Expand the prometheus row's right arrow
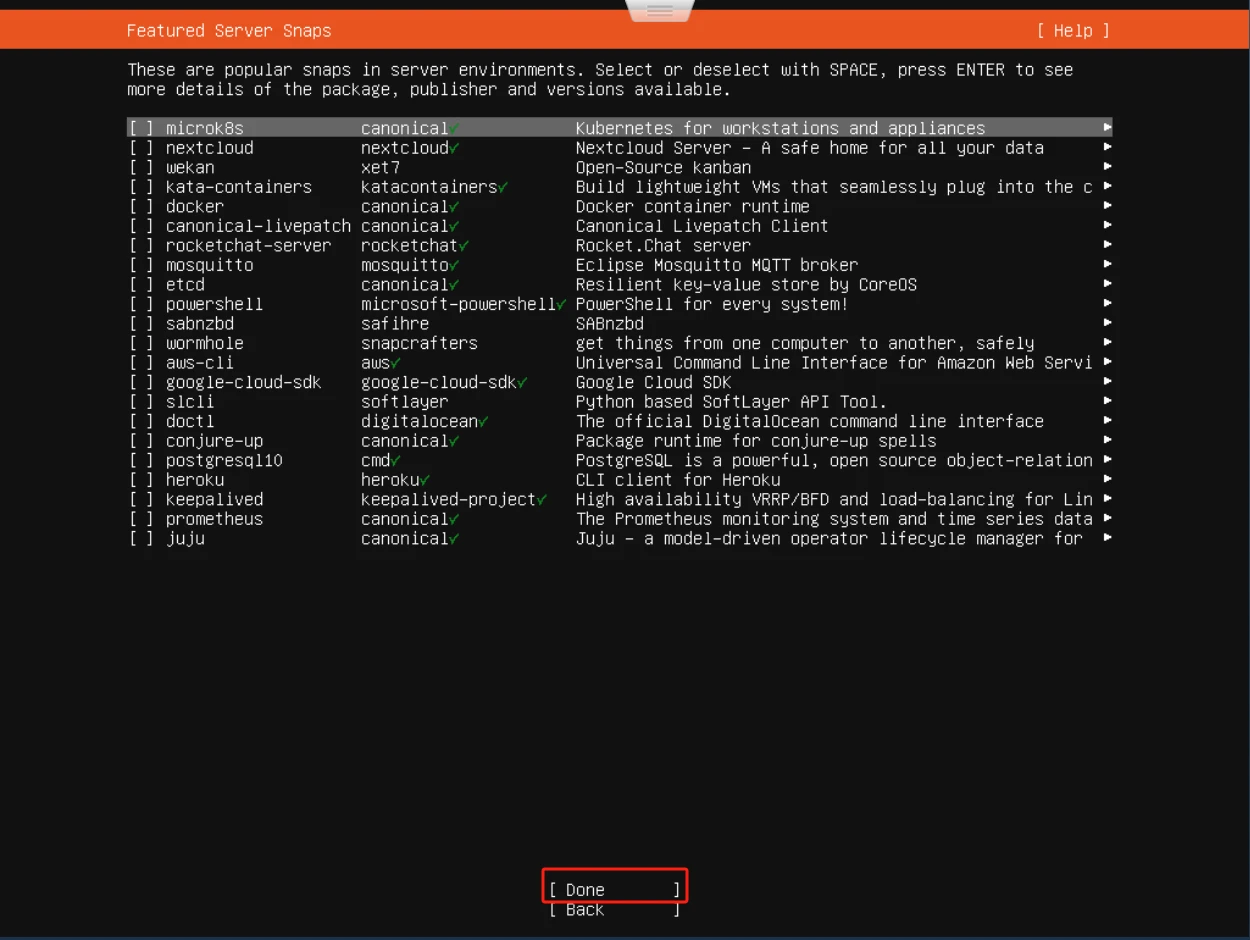The image size is (1250, 940). pos(1107,518)
